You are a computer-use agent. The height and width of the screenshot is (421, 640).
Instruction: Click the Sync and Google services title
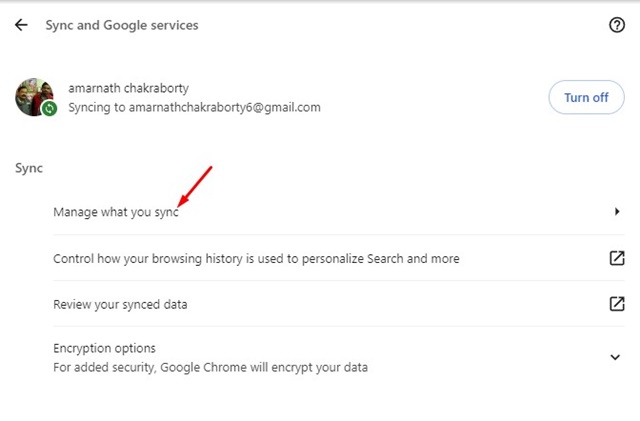121,26
